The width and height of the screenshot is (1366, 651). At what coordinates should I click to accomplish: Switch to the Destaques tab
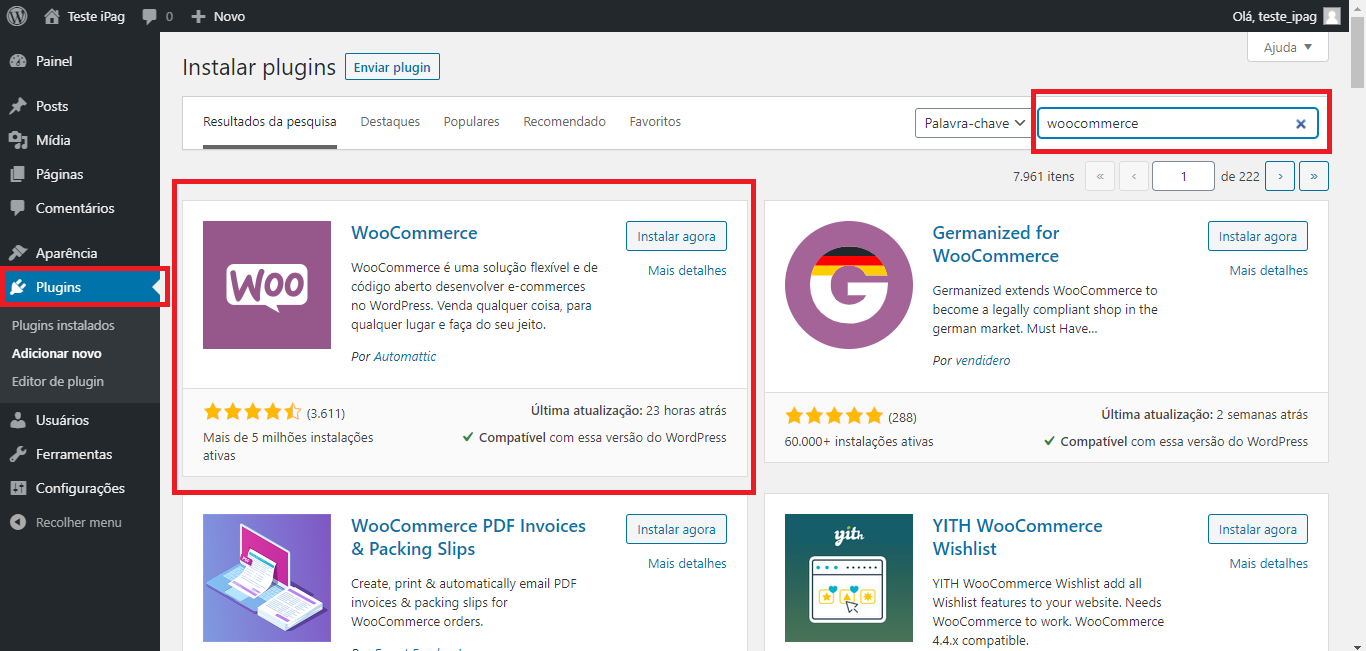click(390, 122)
